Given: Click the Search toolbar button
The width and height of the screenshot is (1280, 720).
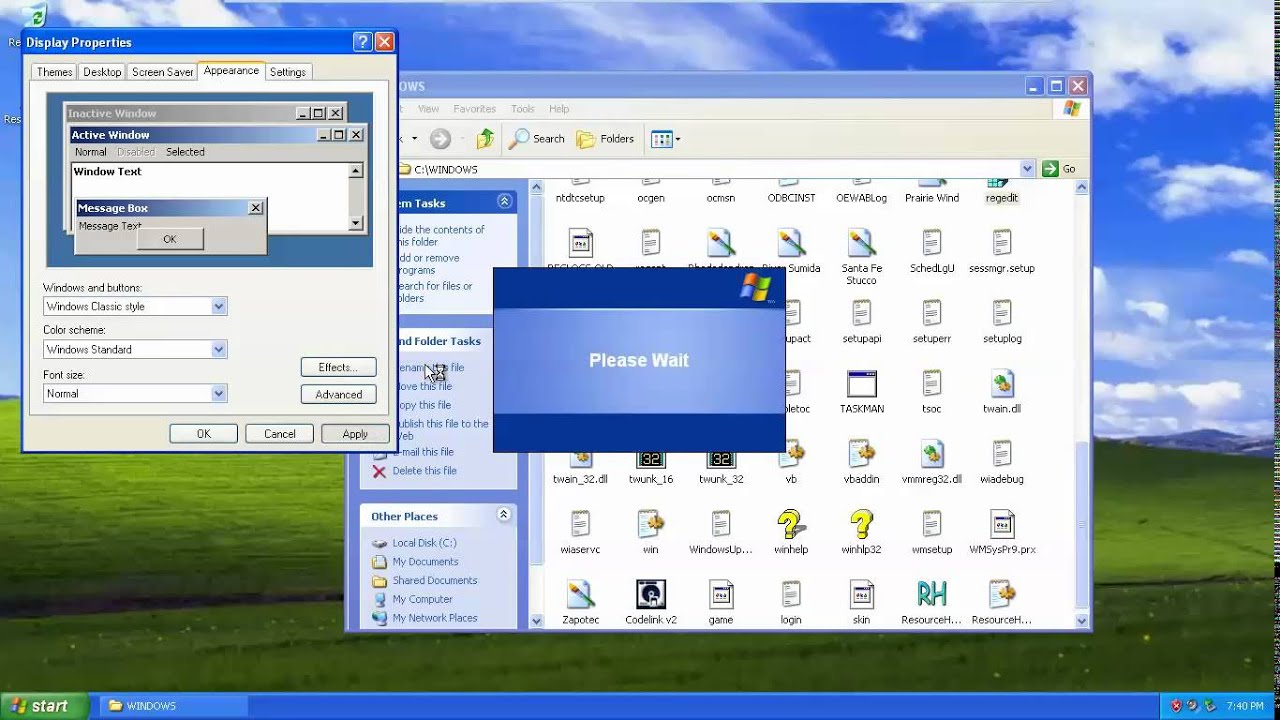Looking at the screenshot, I should [537, 139].
